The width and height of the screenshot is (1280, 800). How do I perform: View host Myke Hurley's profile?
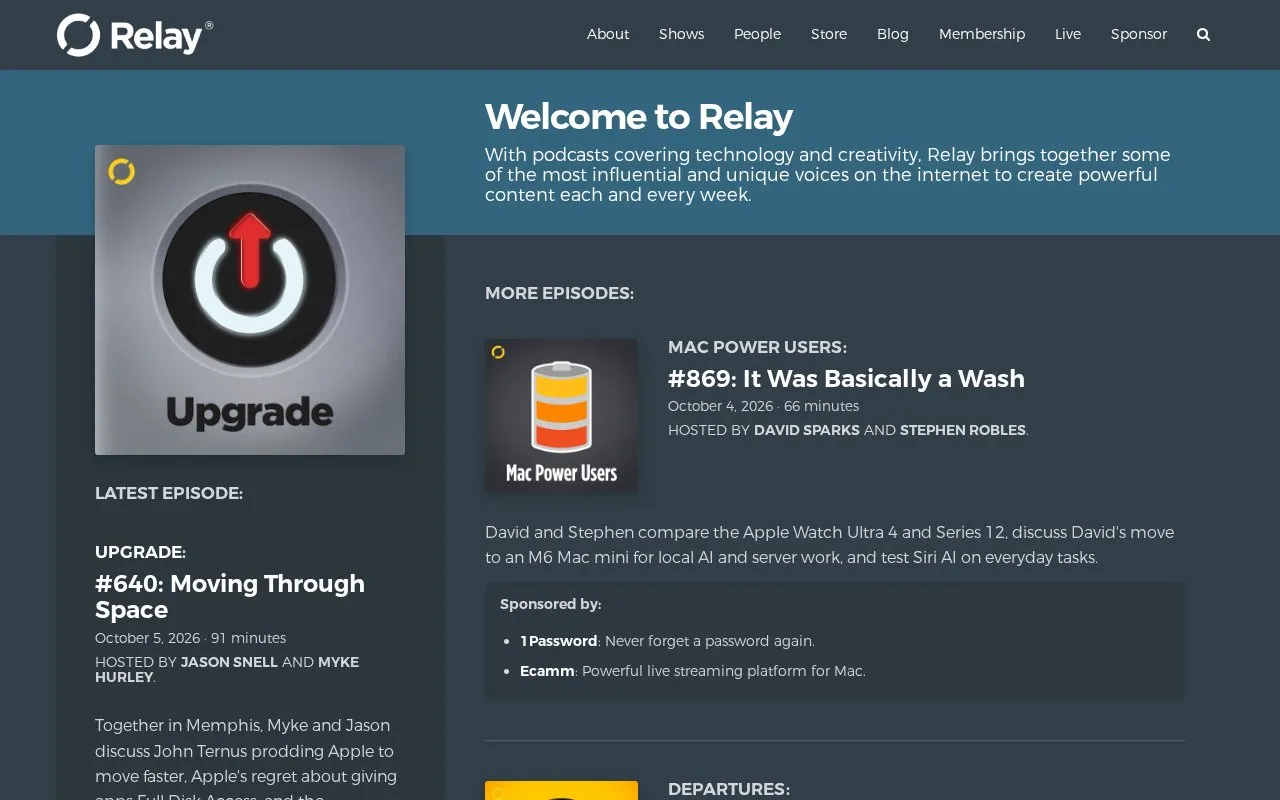point(227,670)
